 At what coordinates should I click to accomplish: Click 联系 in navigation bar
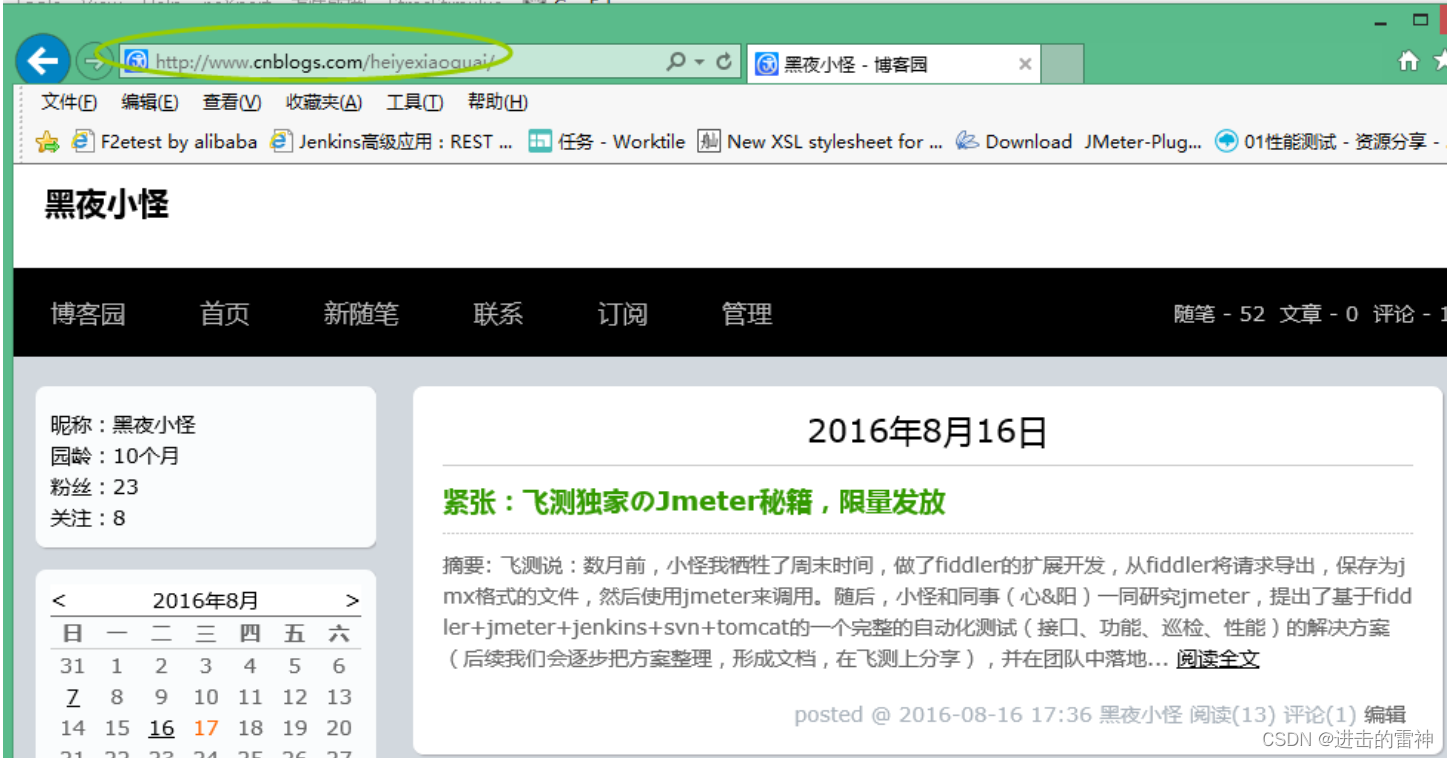pyautogui.click(x=498, y=314)
